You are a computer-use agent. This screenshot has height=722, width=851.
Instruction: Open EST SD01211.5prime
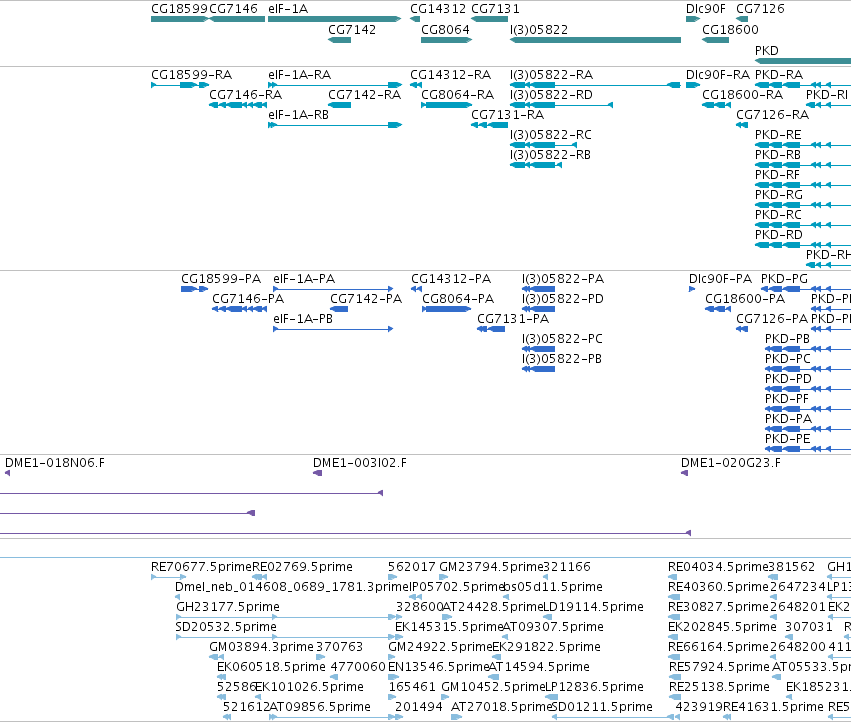(x=601, y=707)
